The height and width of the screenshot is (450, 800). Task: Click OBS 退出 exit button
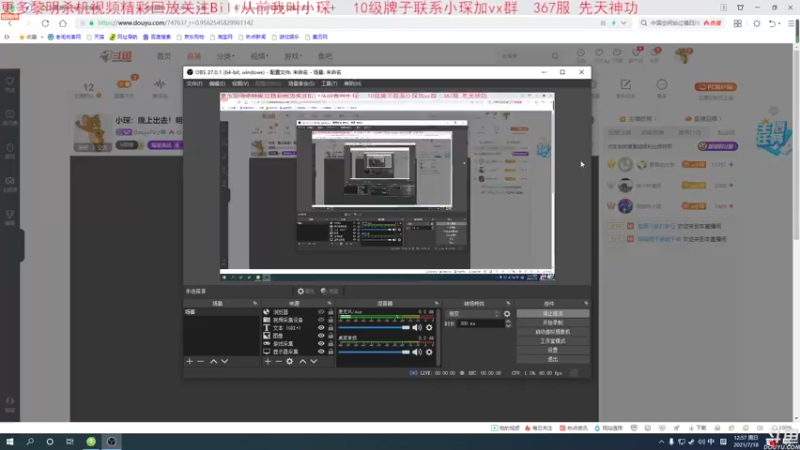click(x=553, y=359)
